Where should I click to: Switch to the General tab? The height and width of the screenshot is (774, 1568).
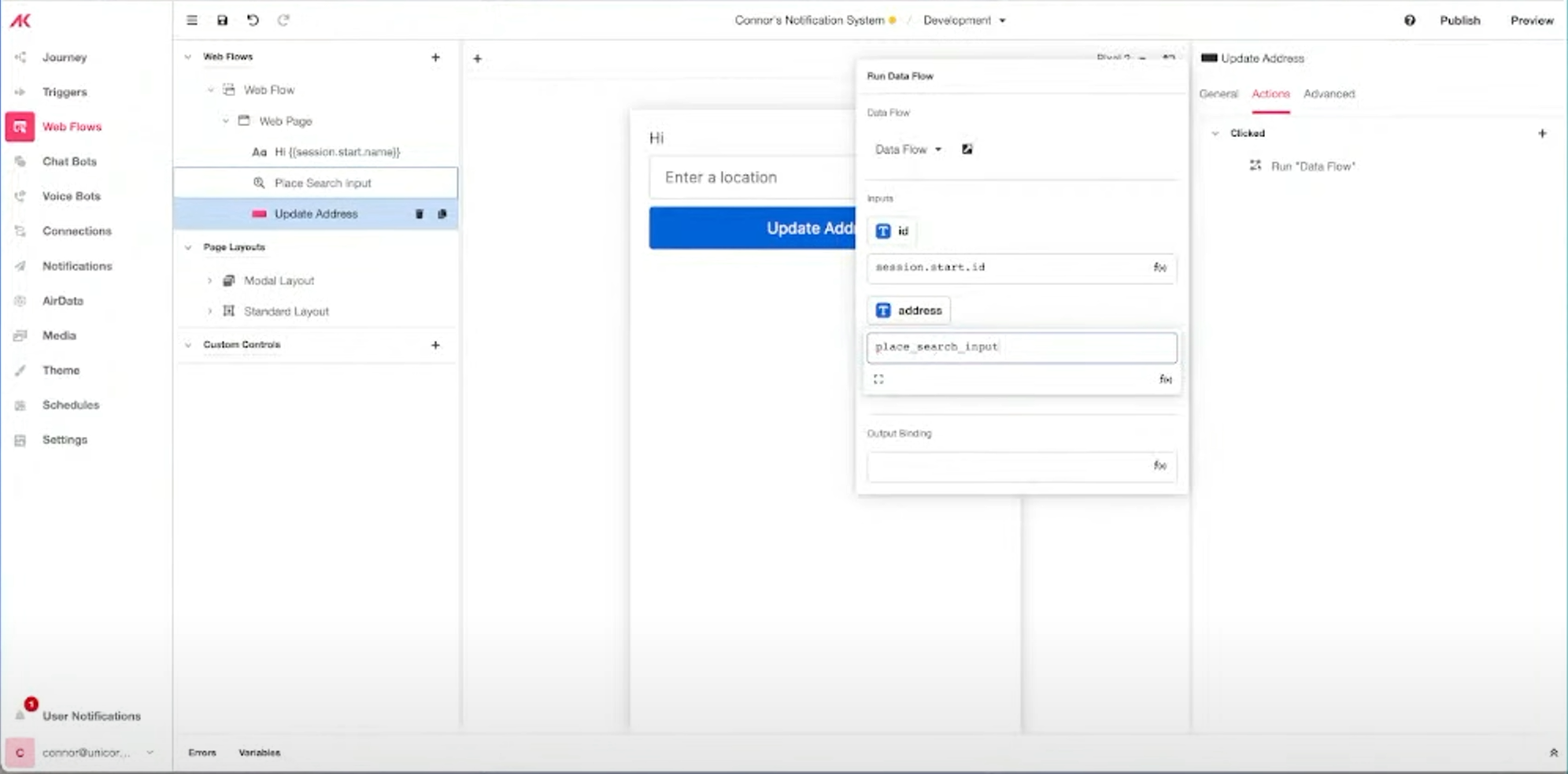[x=1218, y=94]
